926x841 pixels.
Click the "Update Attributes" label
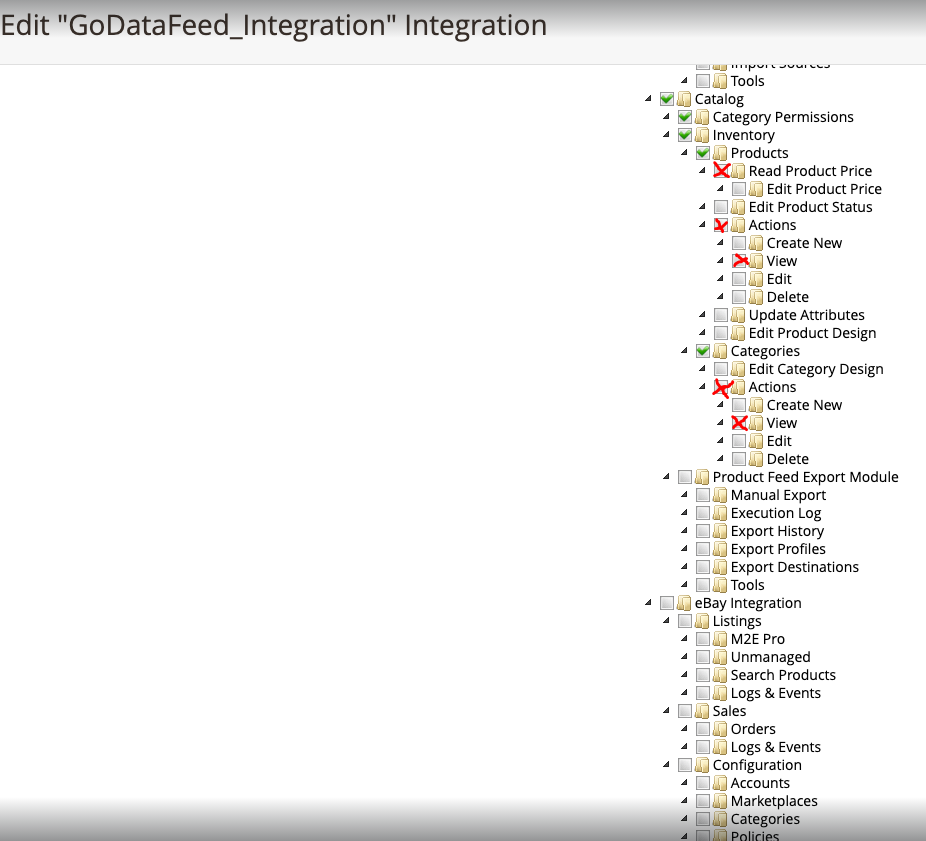coord(807,315)
